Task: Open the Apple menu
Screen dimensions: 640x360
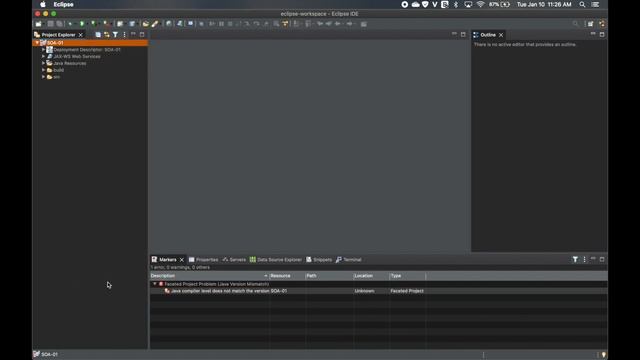Action: click(43, 4)
